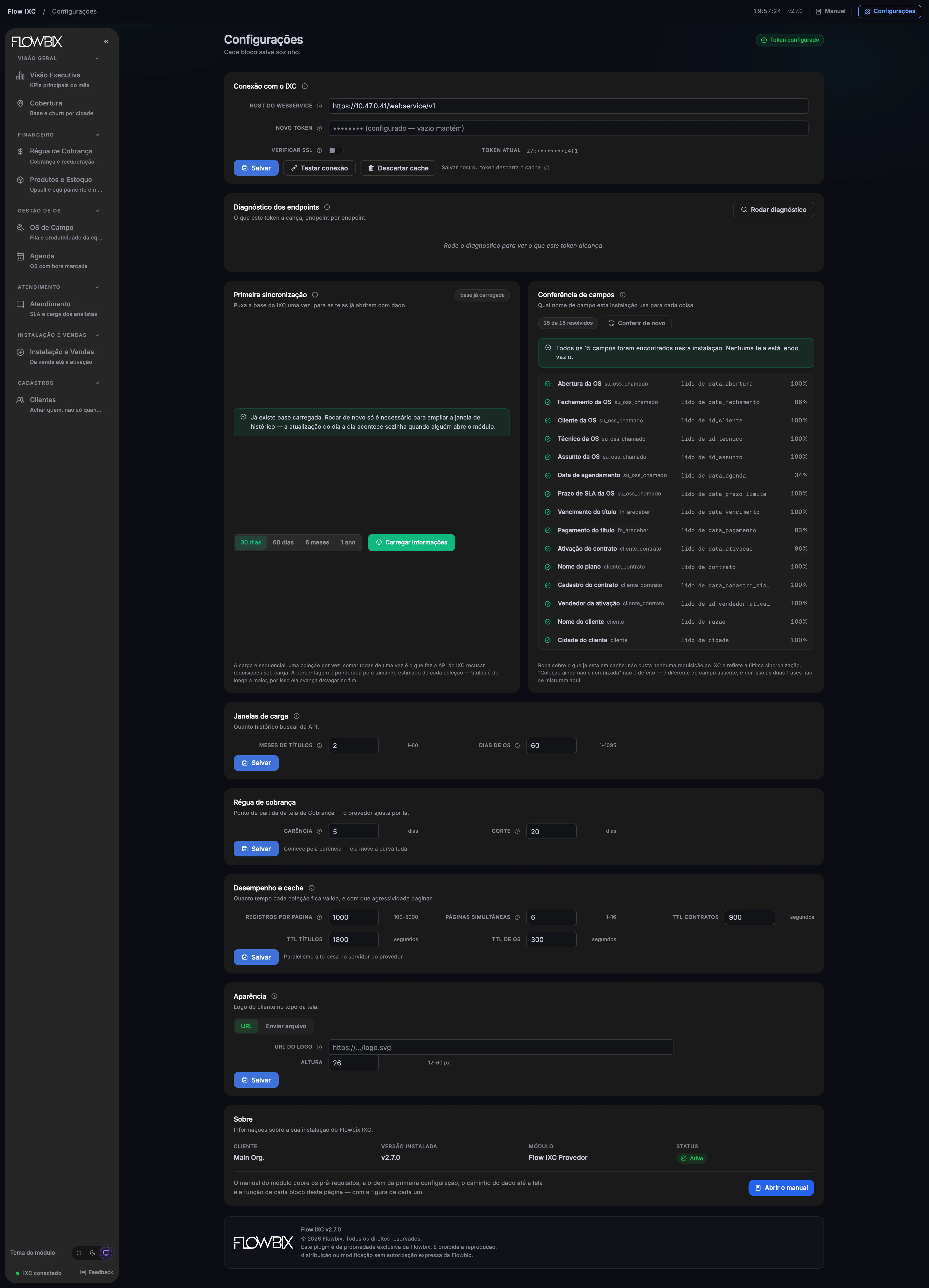Collapse the Instalação e Vendas section

click(97, 335)
